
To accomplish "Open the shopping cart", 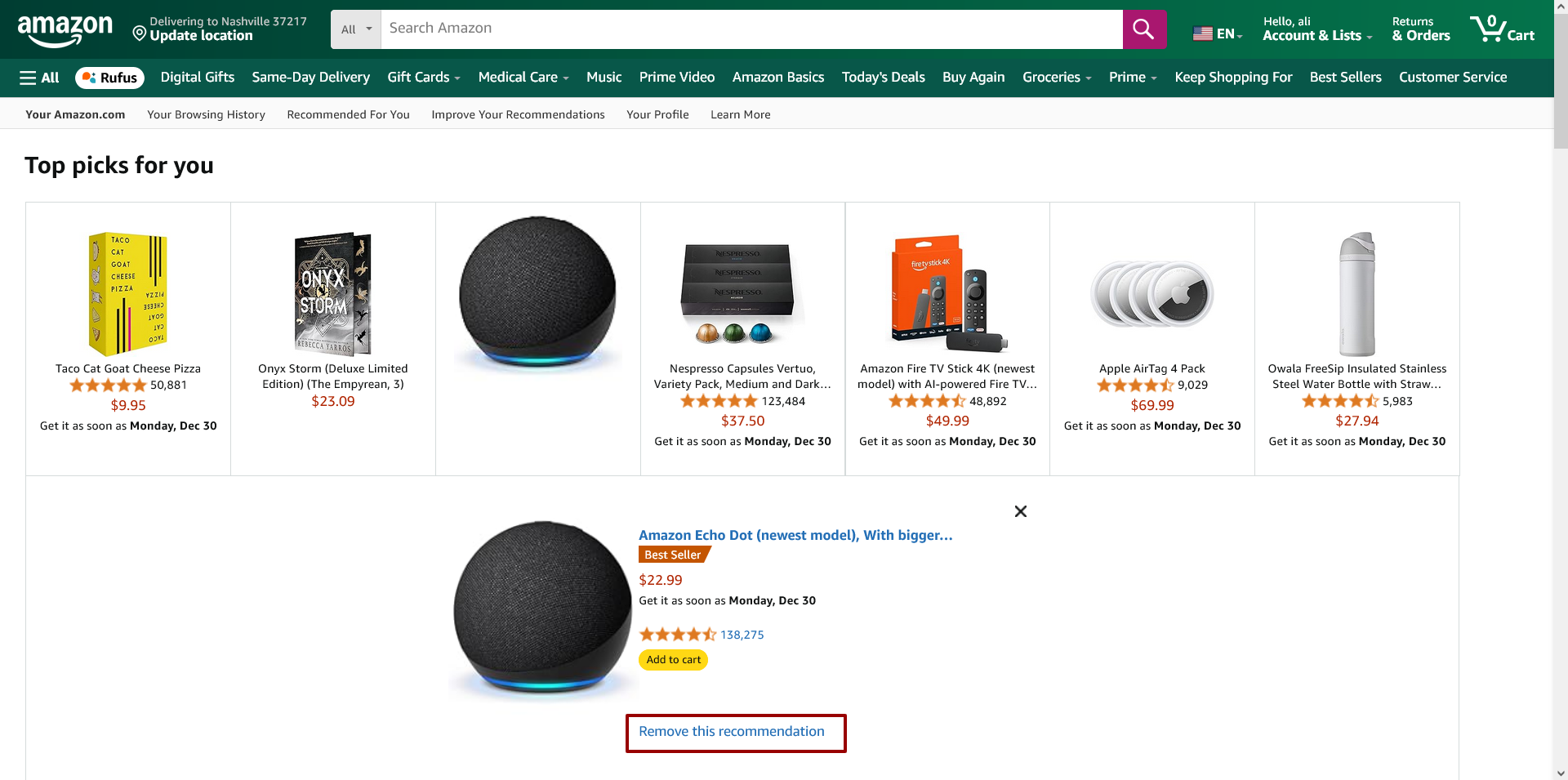I will coord(1502,29).
